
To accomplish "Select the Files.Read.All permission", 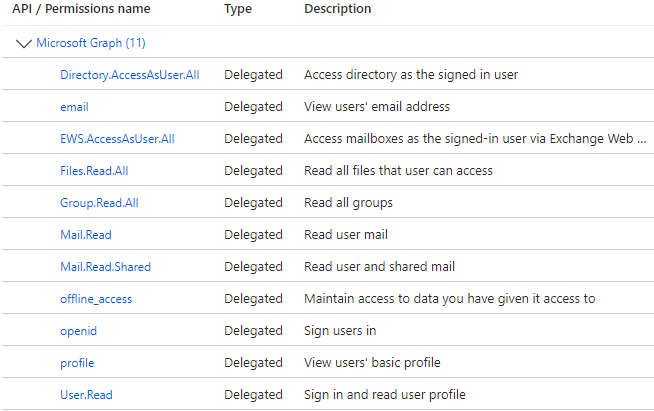I will (94, 171).
